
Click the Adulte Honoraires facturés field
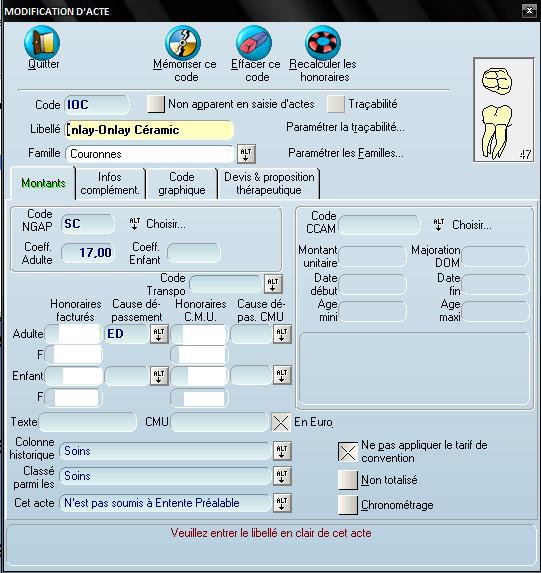coord(73,334)
